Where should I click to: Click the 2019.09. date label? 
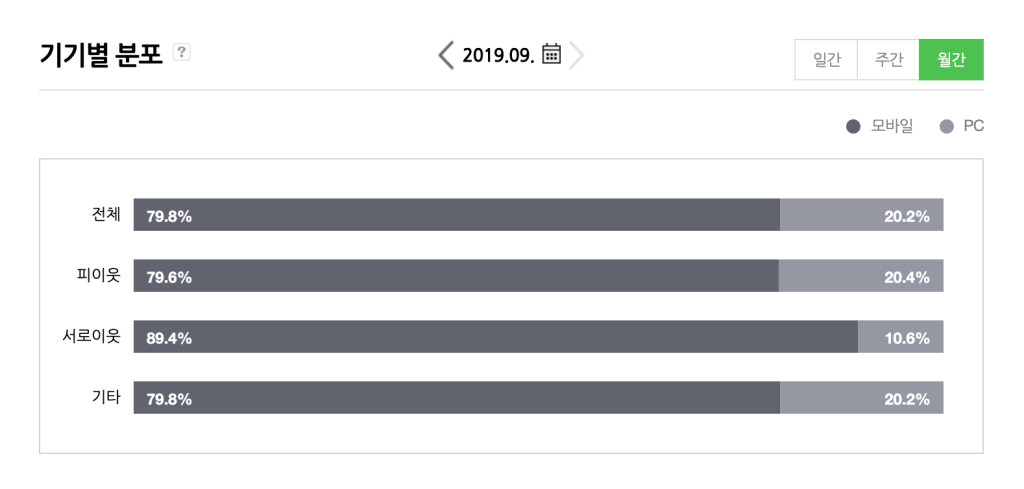coord(498,55)
